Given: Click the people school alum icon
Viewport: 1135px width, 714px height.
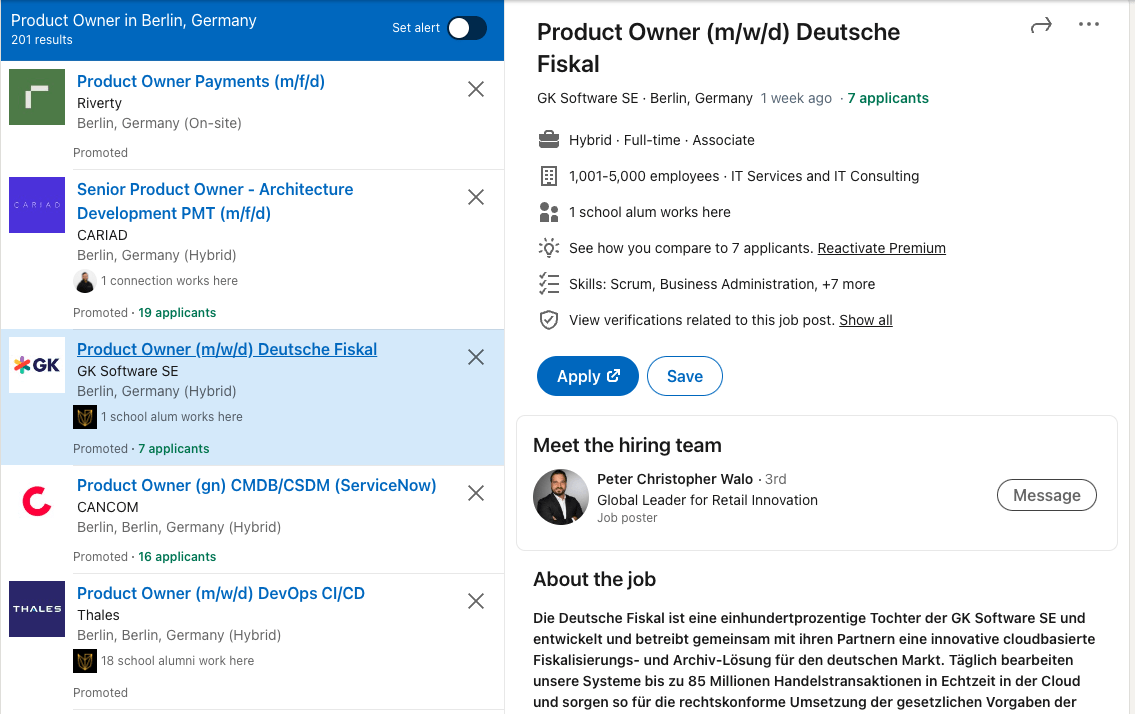Looking at the screenshot, I should (x=549, y=212).
